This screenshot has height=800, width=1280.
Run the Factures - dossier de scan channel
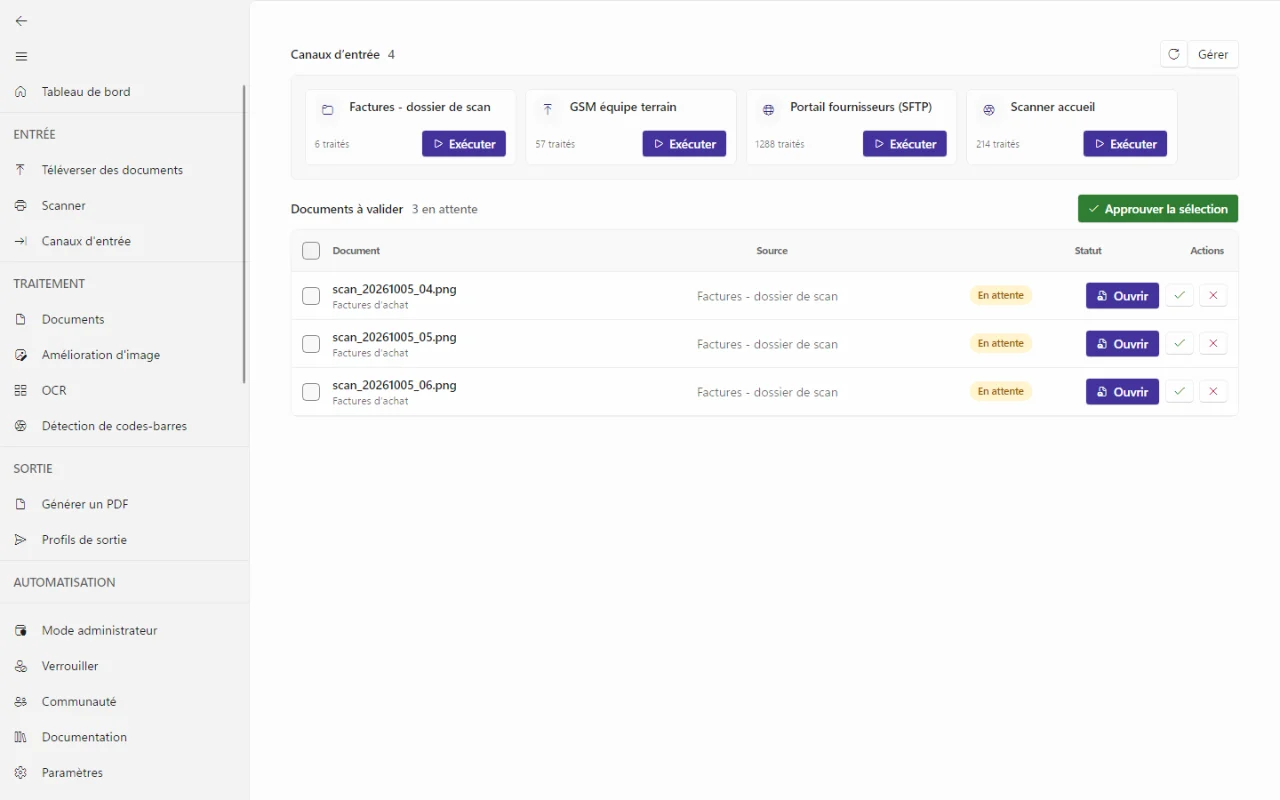[464, 144]
